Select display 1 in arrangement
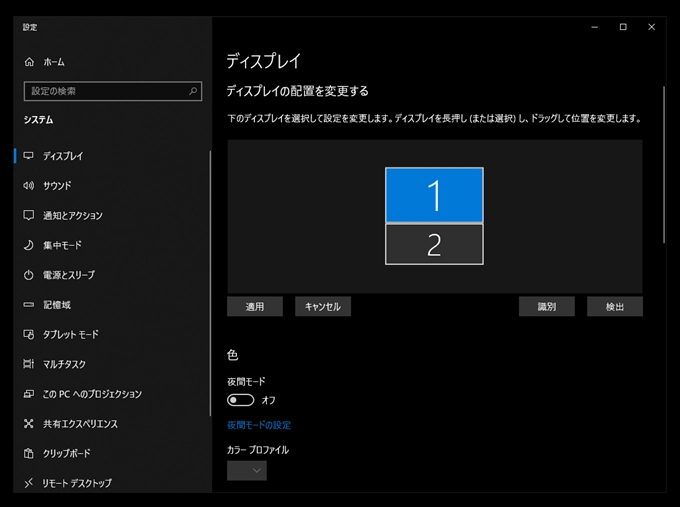Screen dimensions: 680x507 (x=434, y=195)
